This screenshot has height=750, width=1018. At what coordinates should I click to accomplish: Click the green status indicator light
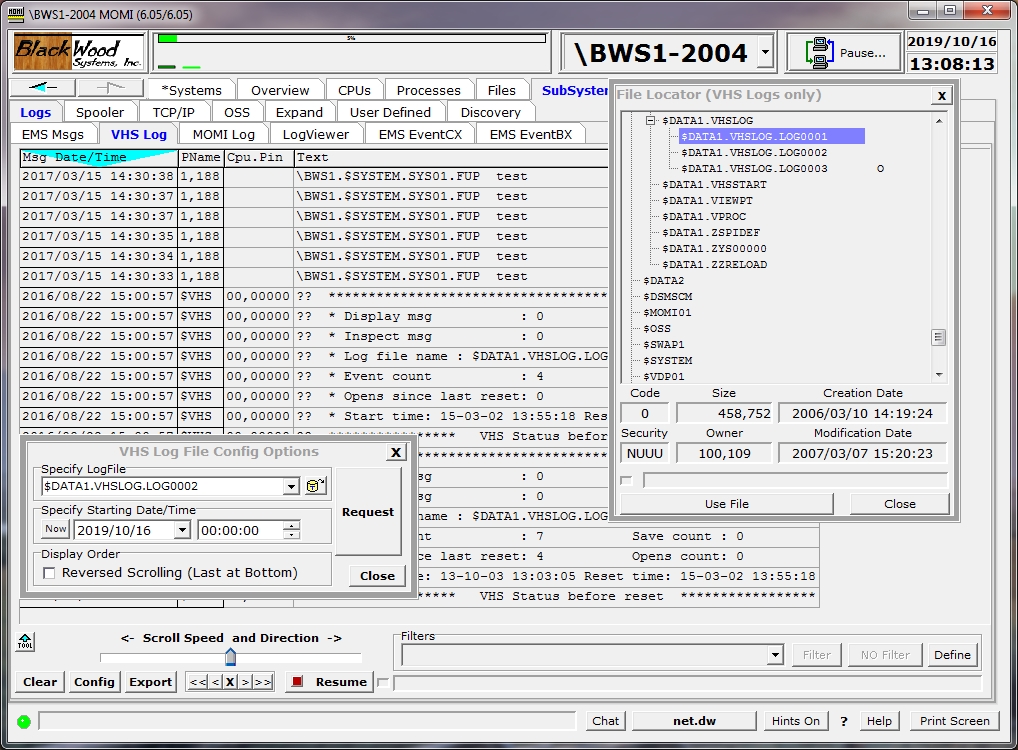(24, 721)
